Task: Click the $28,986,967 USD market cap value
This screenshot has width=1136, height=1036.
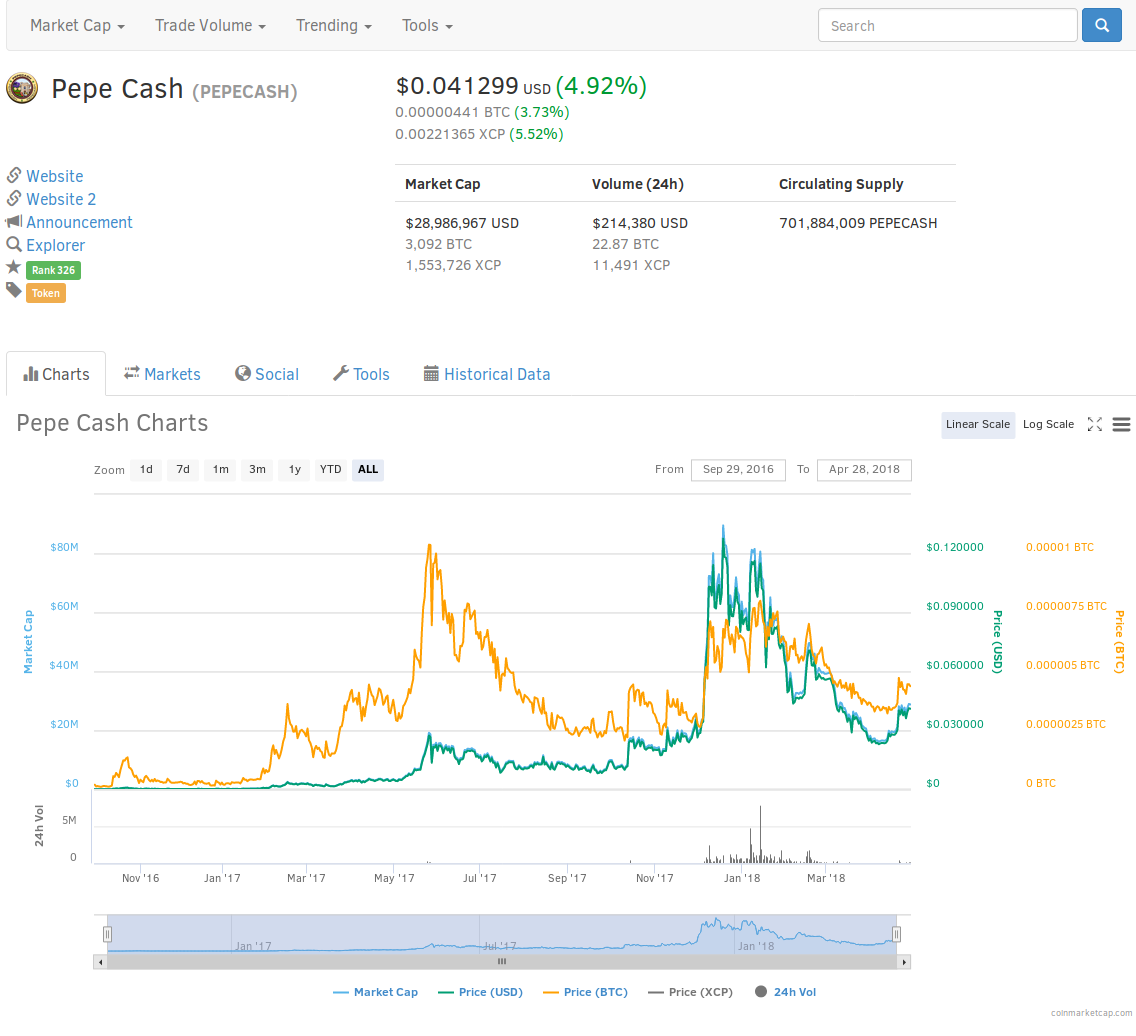Action: click(462, 223)
